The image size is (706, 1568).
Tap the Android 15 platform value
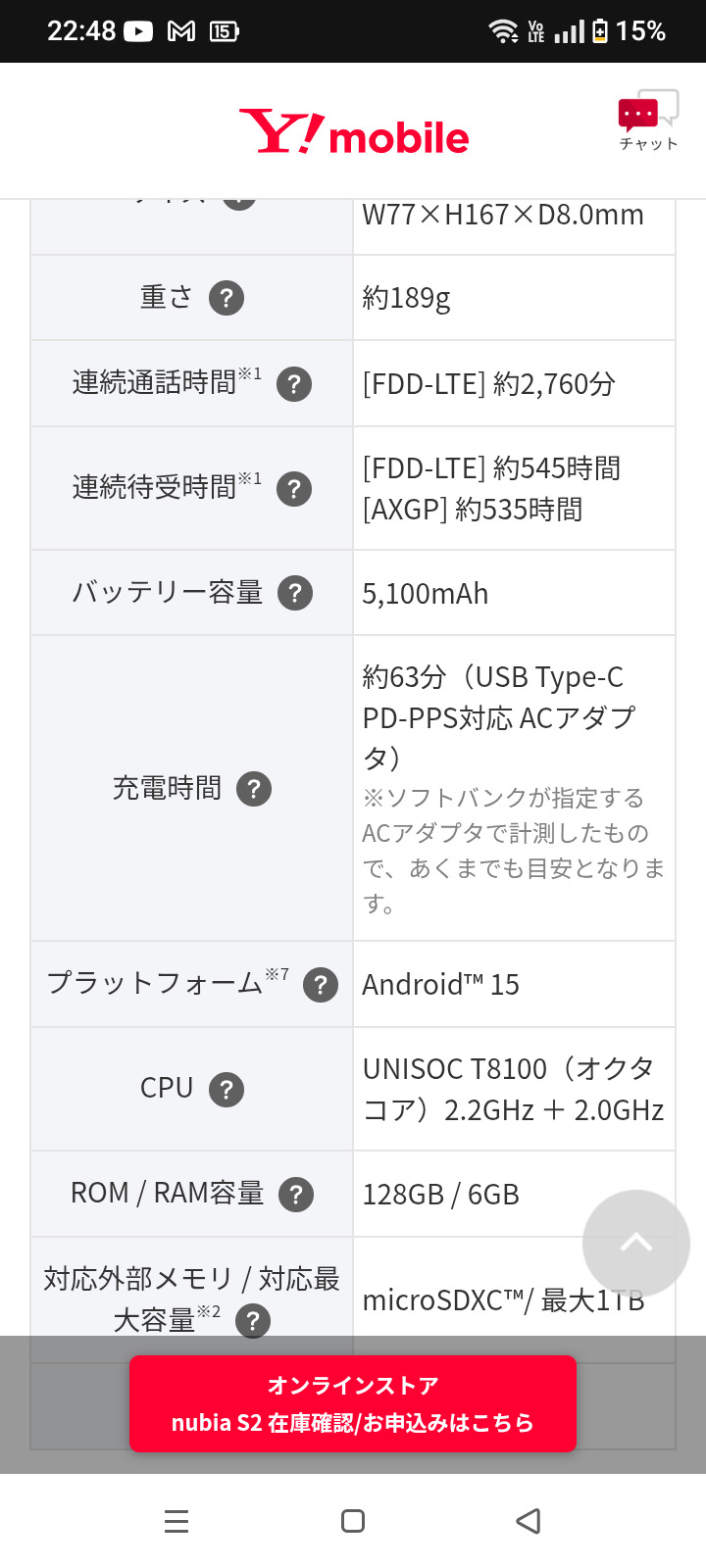[441, 985]
